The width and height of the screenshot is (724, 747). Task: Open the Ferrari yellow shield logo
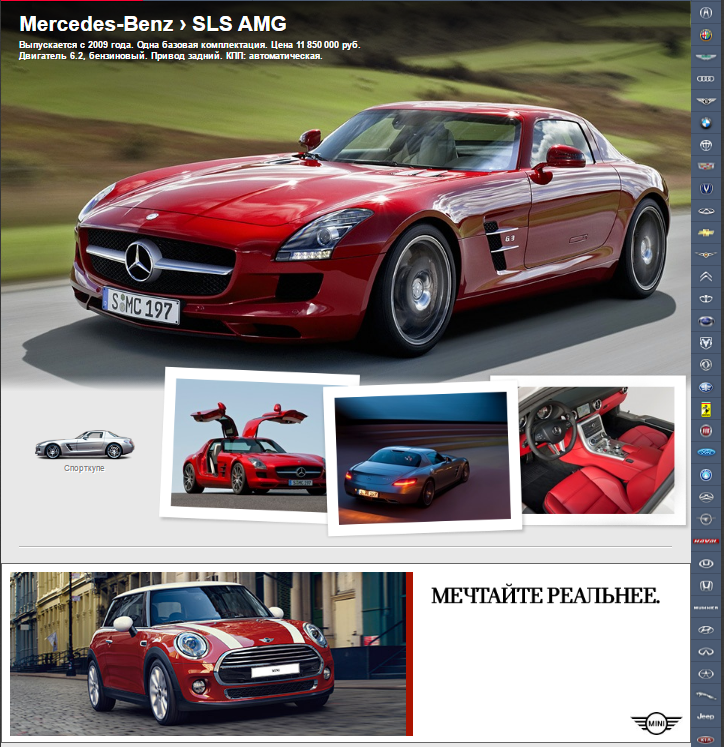705,408
